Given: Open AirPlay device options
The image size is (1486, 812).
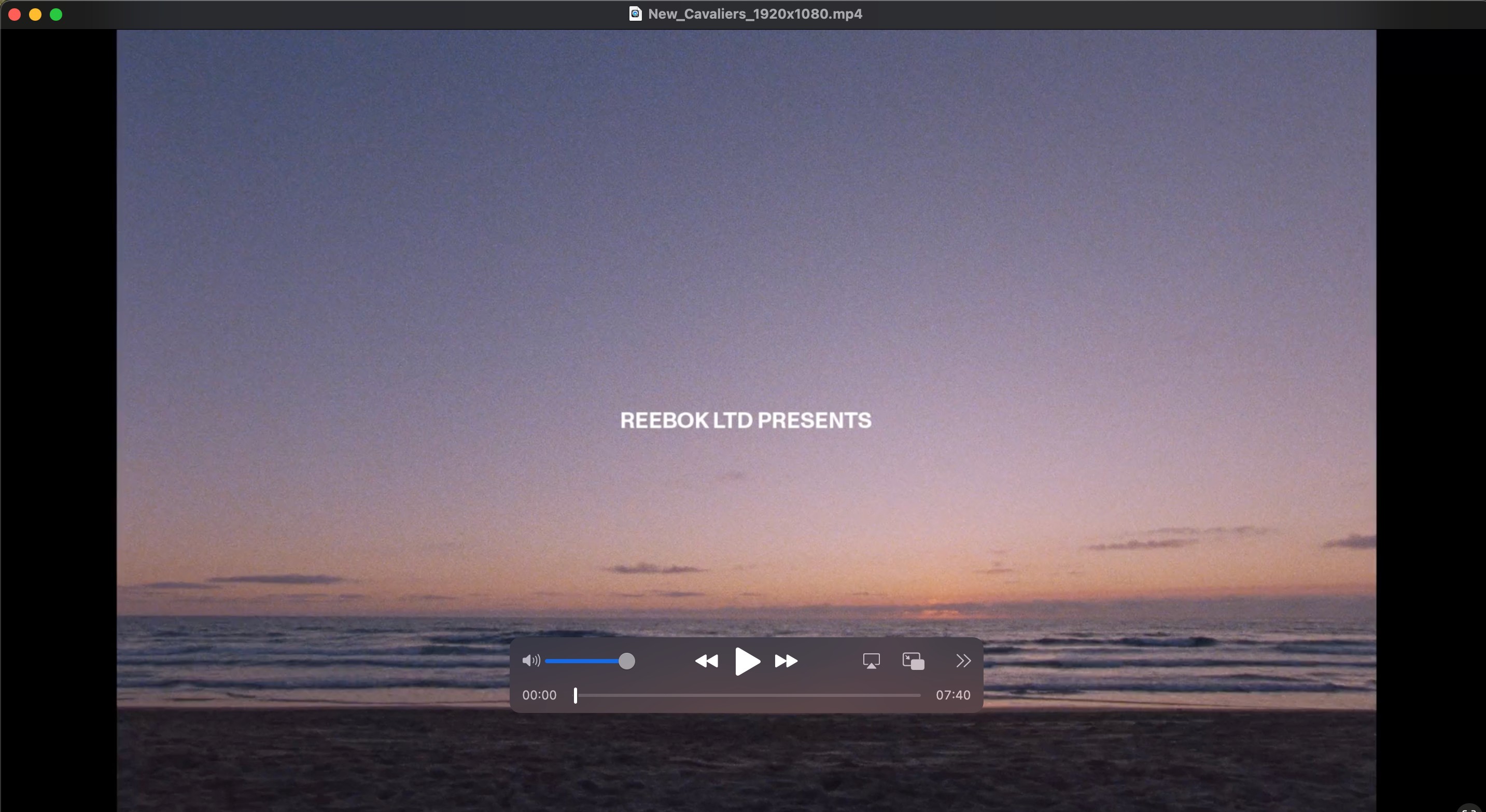Looking at the screenshot, I should coord(871,661).
